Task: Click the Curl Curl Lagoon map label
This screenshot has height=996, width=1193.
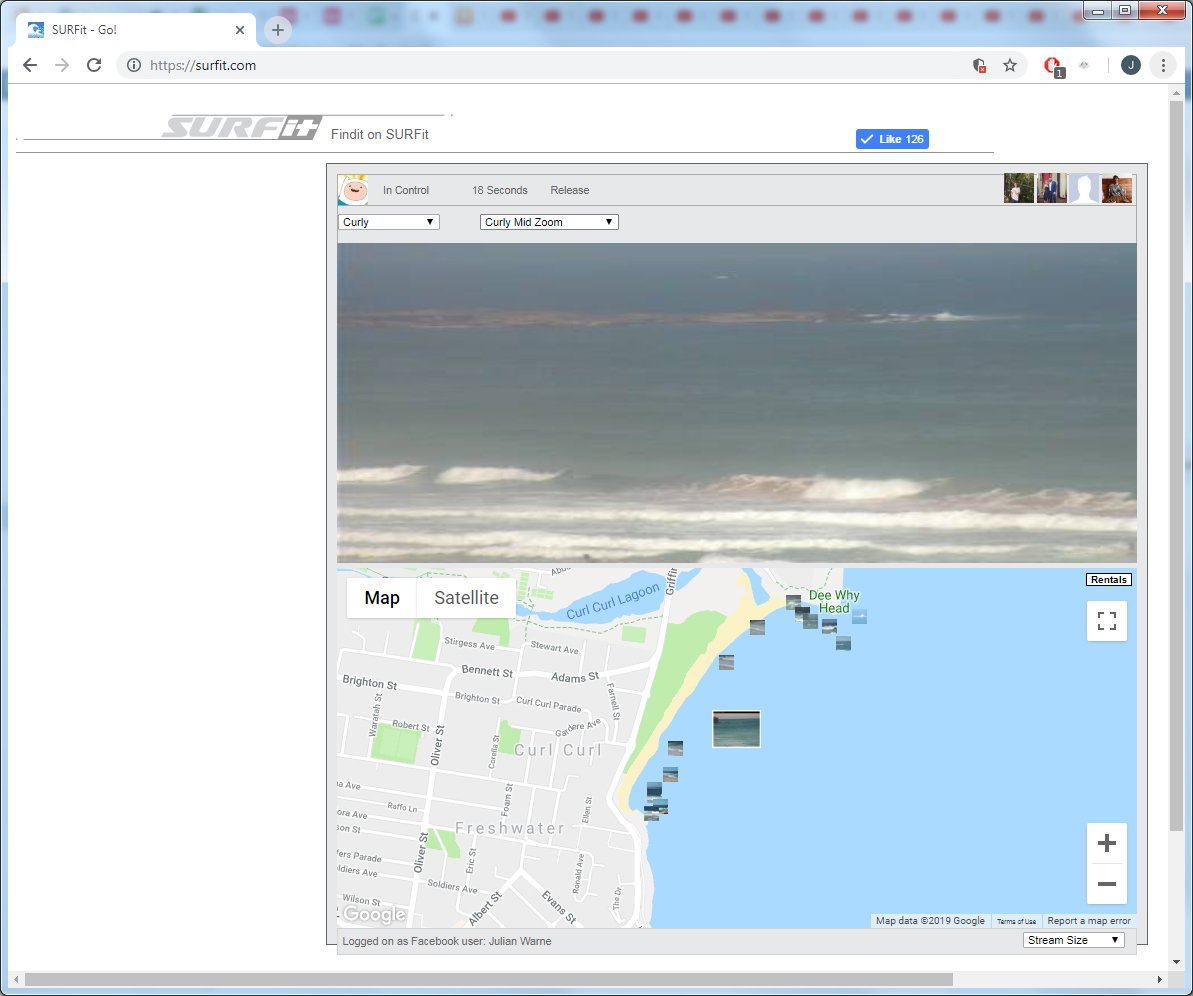Action: point(613,601)
